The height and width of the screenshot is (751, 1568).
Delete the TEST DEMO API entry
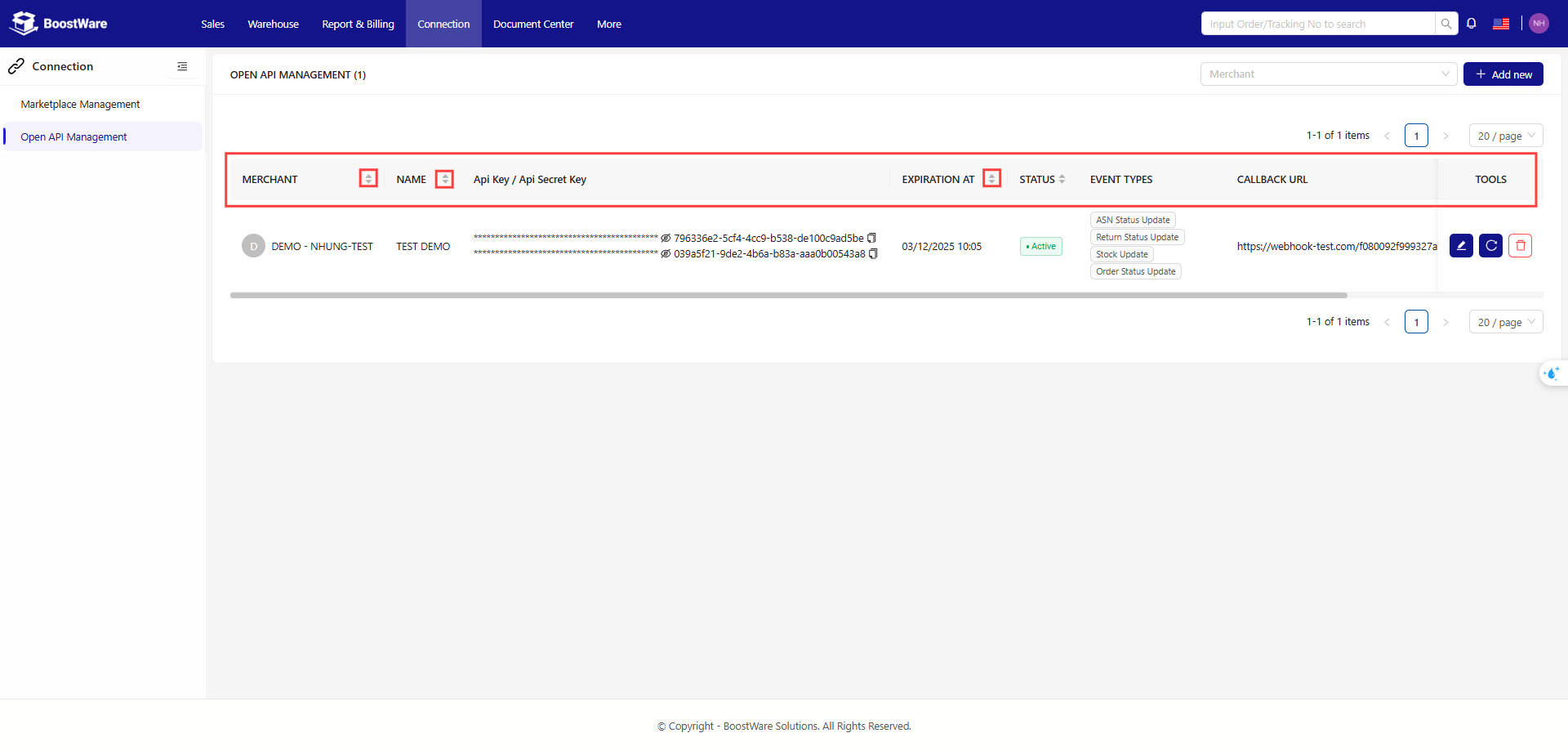[x=1520, y=246]
